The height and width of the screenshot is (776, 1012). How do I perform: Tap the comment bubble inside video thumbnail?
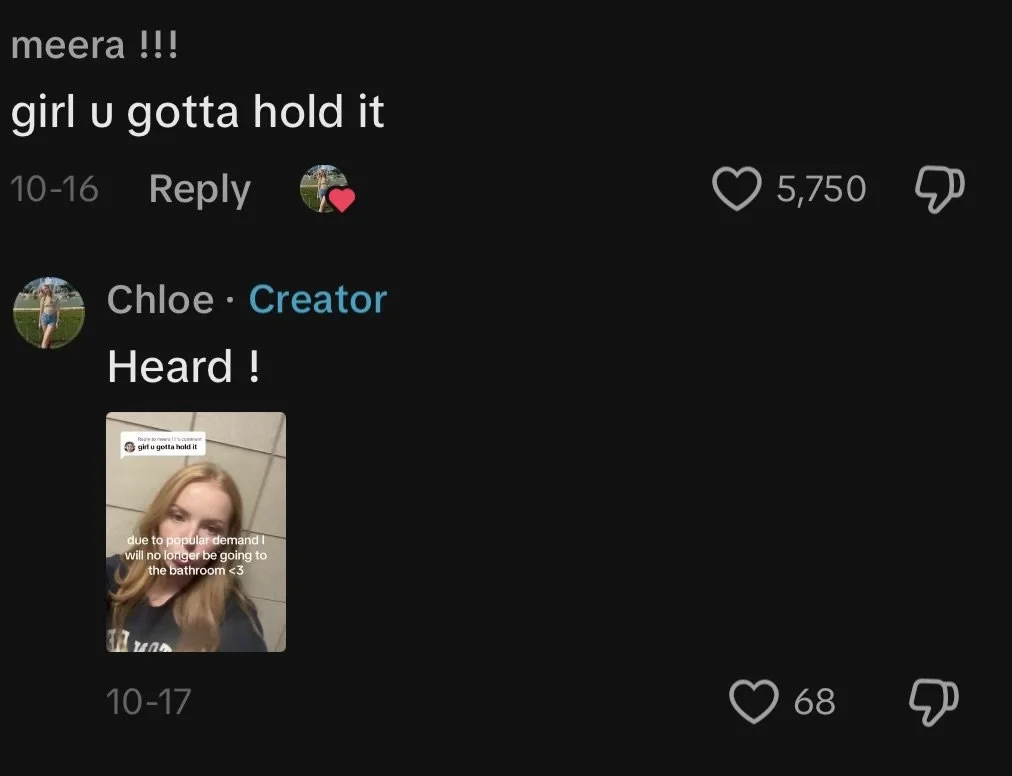163,444
